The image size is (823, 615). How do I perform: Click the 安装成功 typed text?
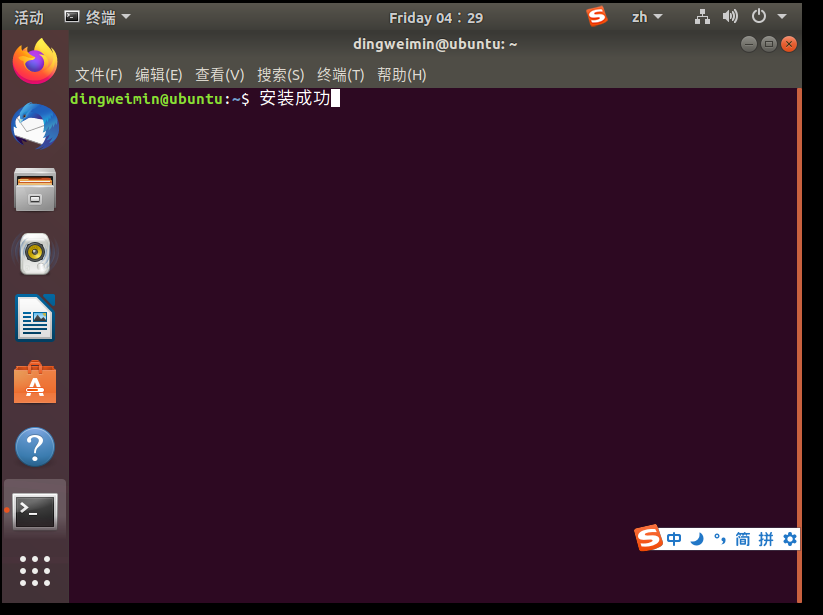[294, 99]
